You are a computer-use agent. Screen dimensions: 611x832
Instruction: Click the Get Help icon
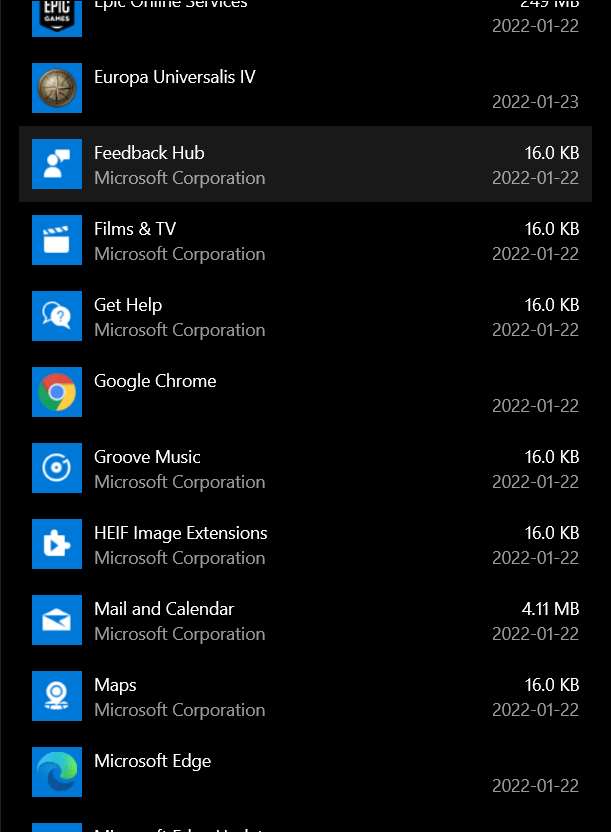57,316
